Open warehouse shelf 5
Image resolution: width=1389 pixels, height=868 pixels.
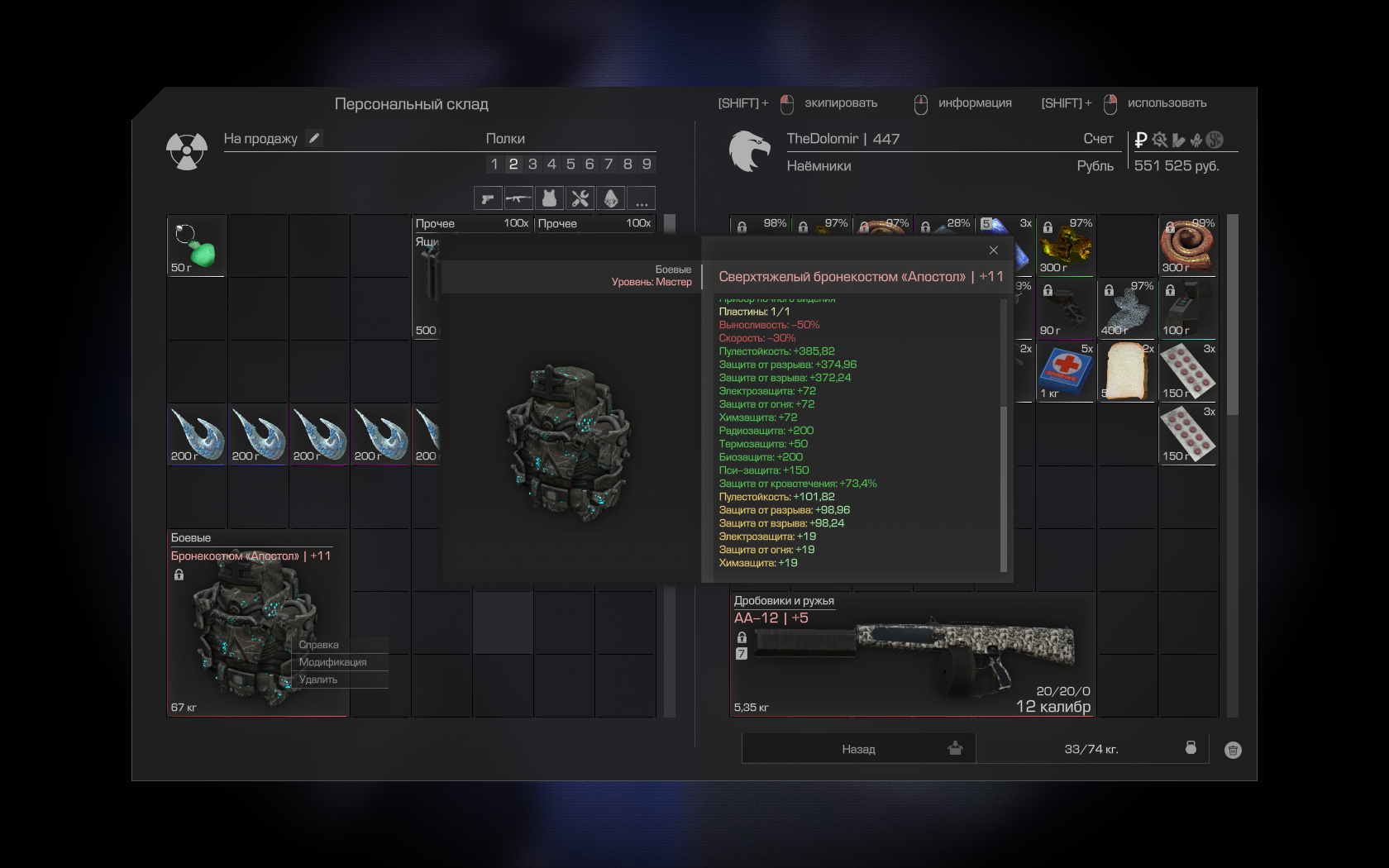pyautogui.click(x=570, y=164)
